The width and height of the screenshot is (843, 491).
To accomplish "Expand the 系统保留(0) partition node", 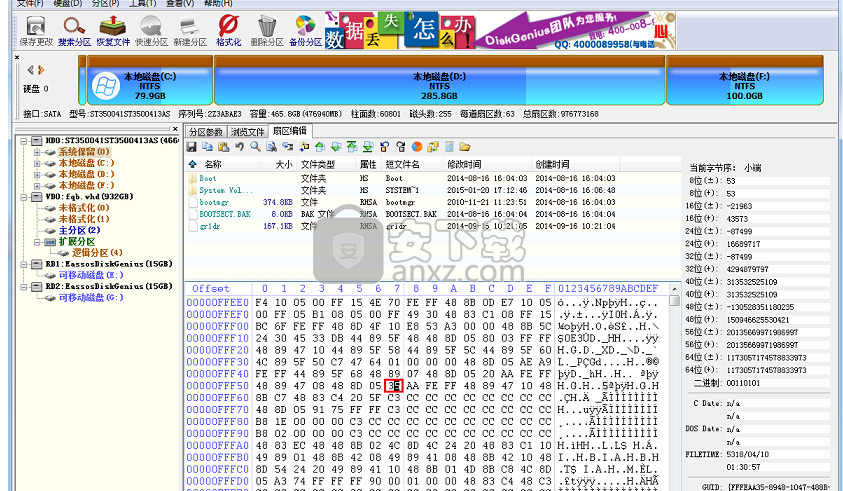I will click(x=37, y=152).
